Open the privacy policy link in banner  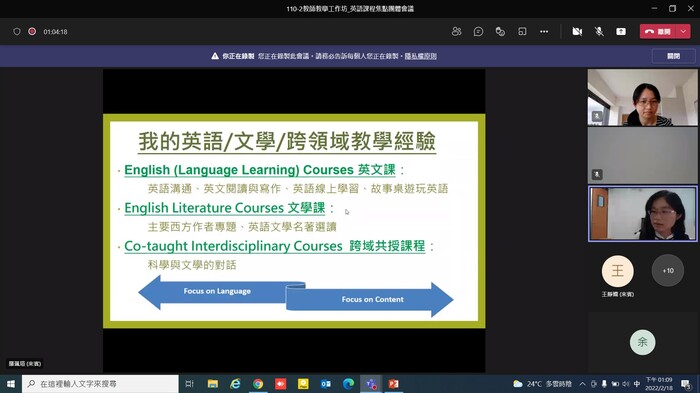pos(421,56)
